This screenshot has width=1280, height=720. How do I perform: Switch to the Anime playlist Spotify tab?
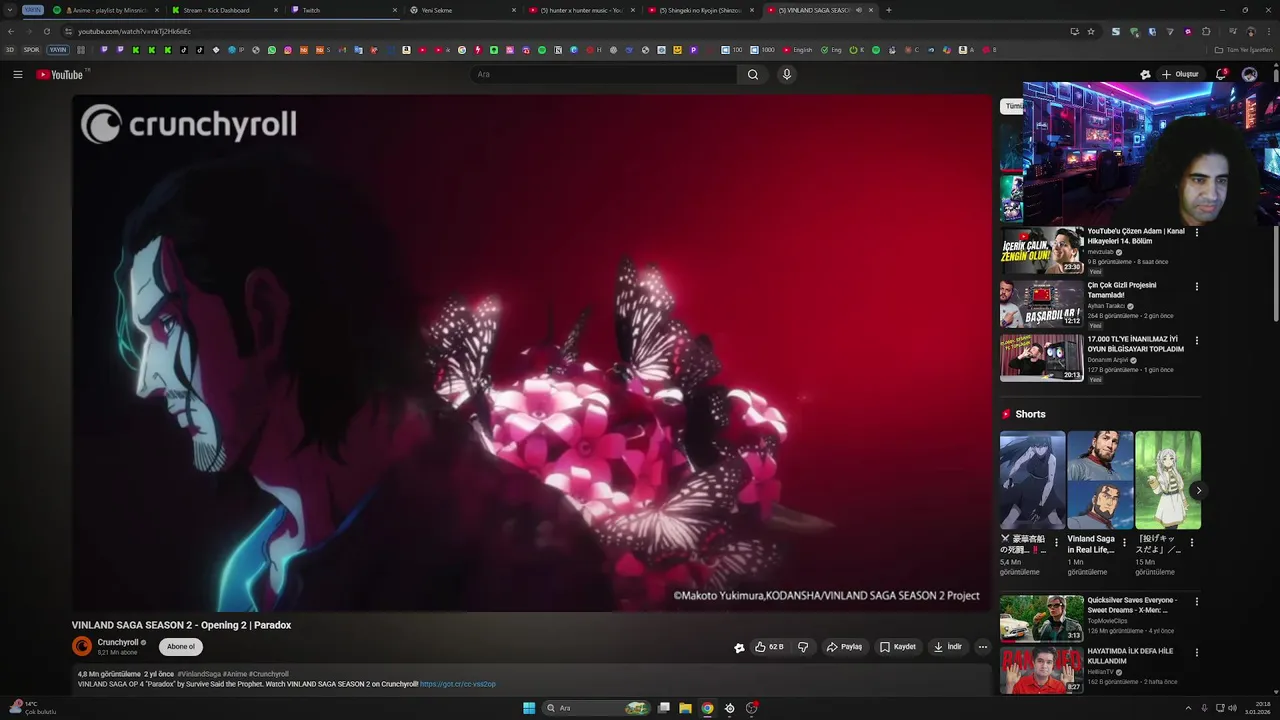[106, 10]
